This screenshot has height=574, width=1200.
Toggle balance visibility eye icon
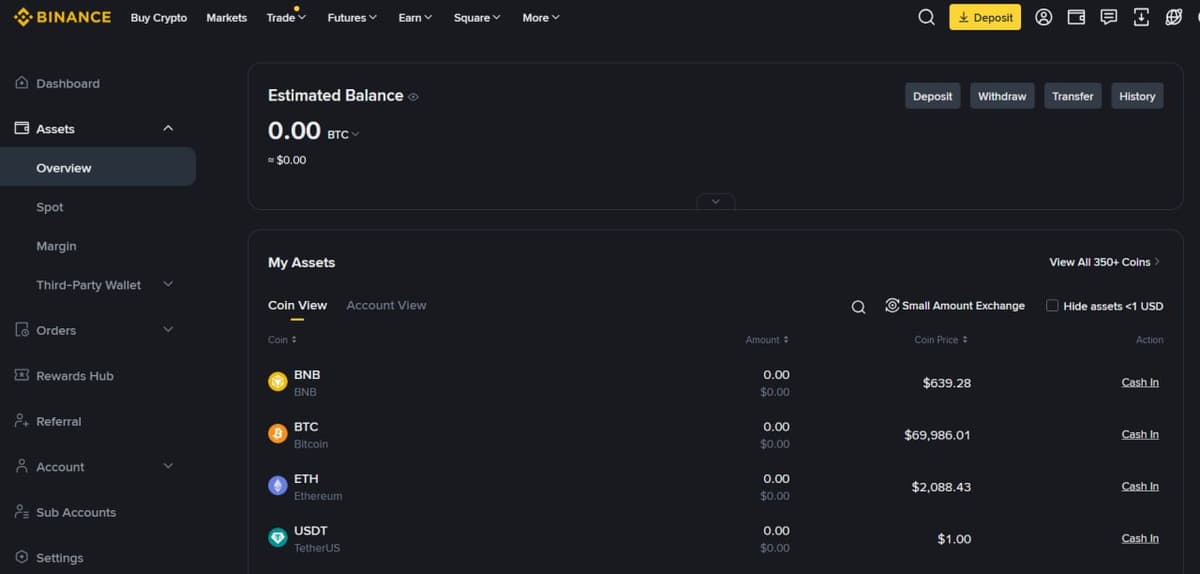click(x=413, y=97)
